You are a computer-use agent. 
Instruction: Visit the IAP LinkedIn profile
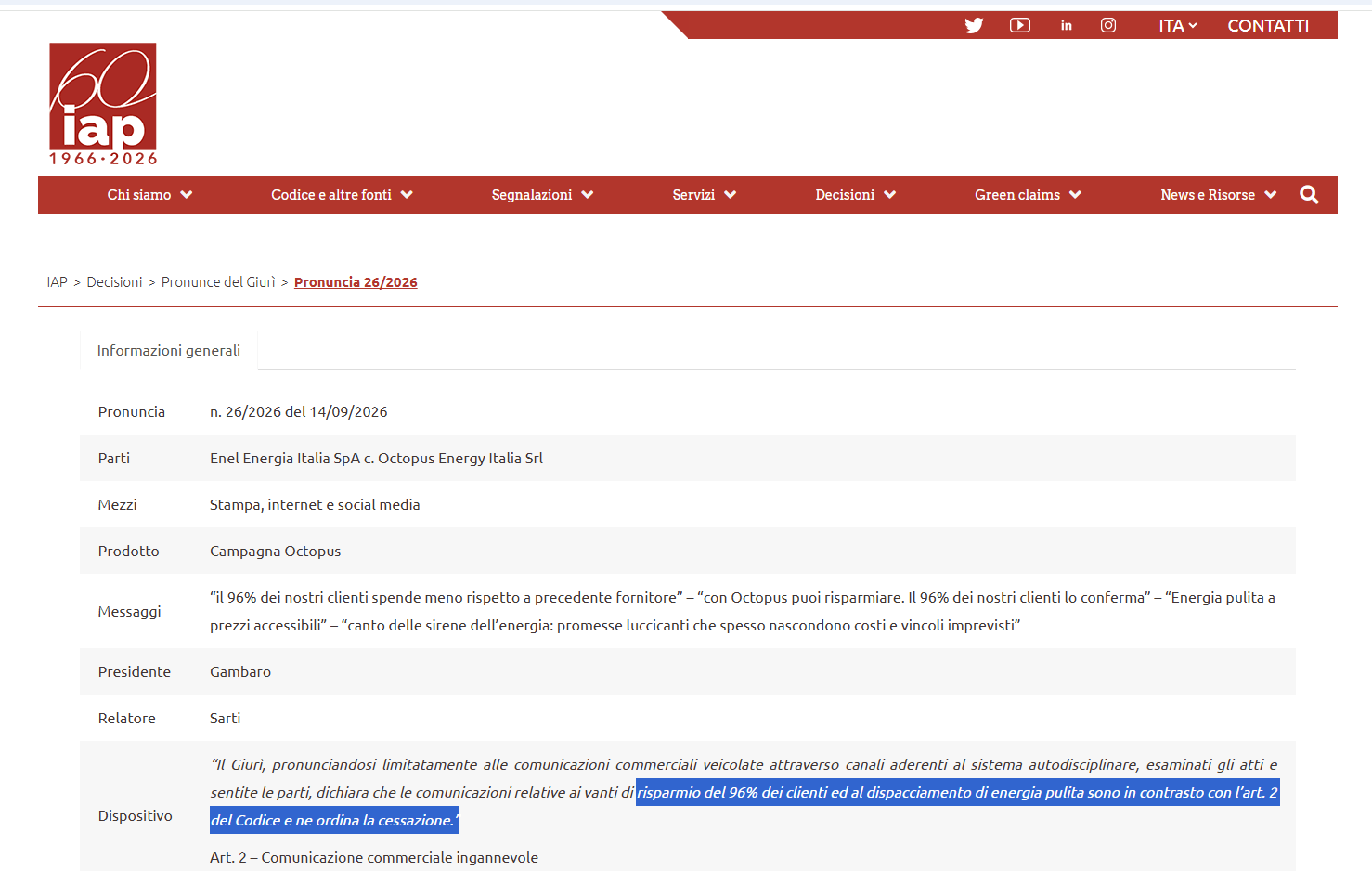[x=1067, y=25]
